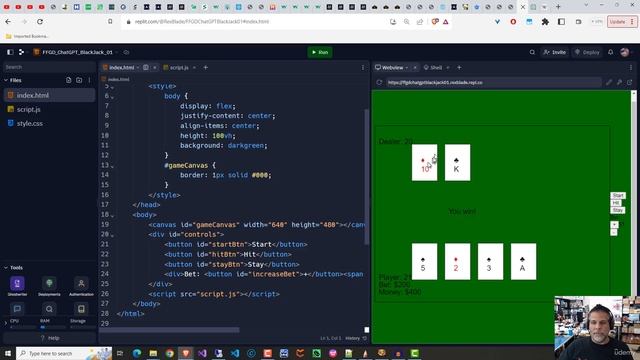Fold the body tag on line 18
The width and height of the screenshot is (640, 360).
tap(112, 216)
